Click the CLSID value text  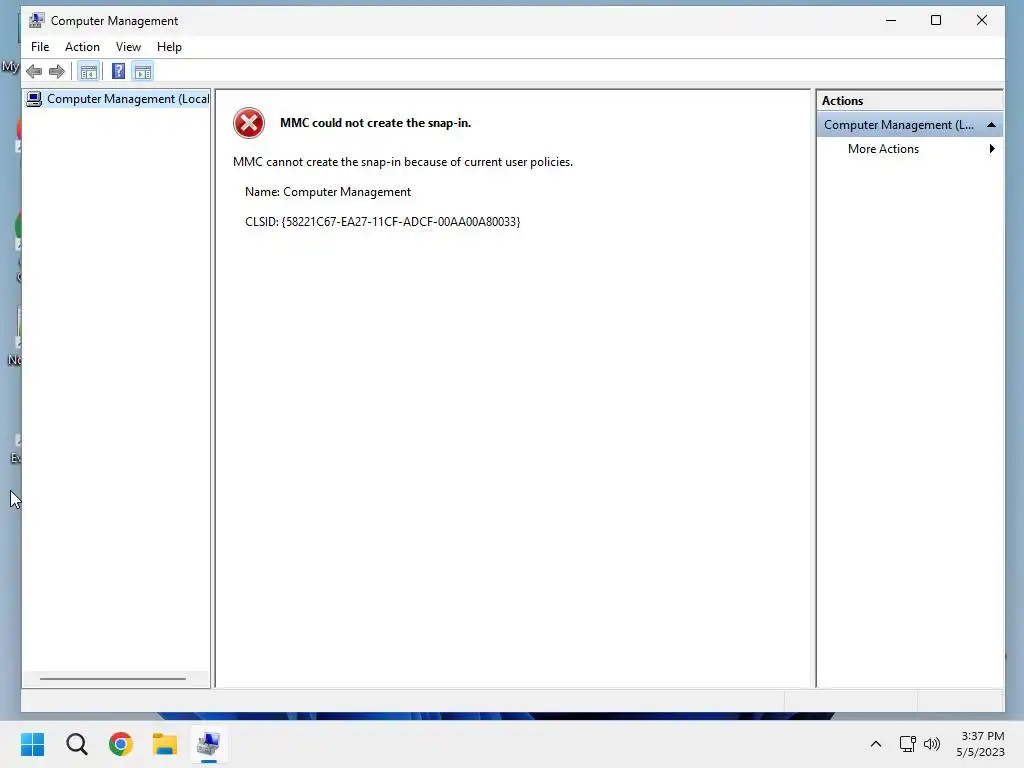pyautogui.click(x=400, y=222)
